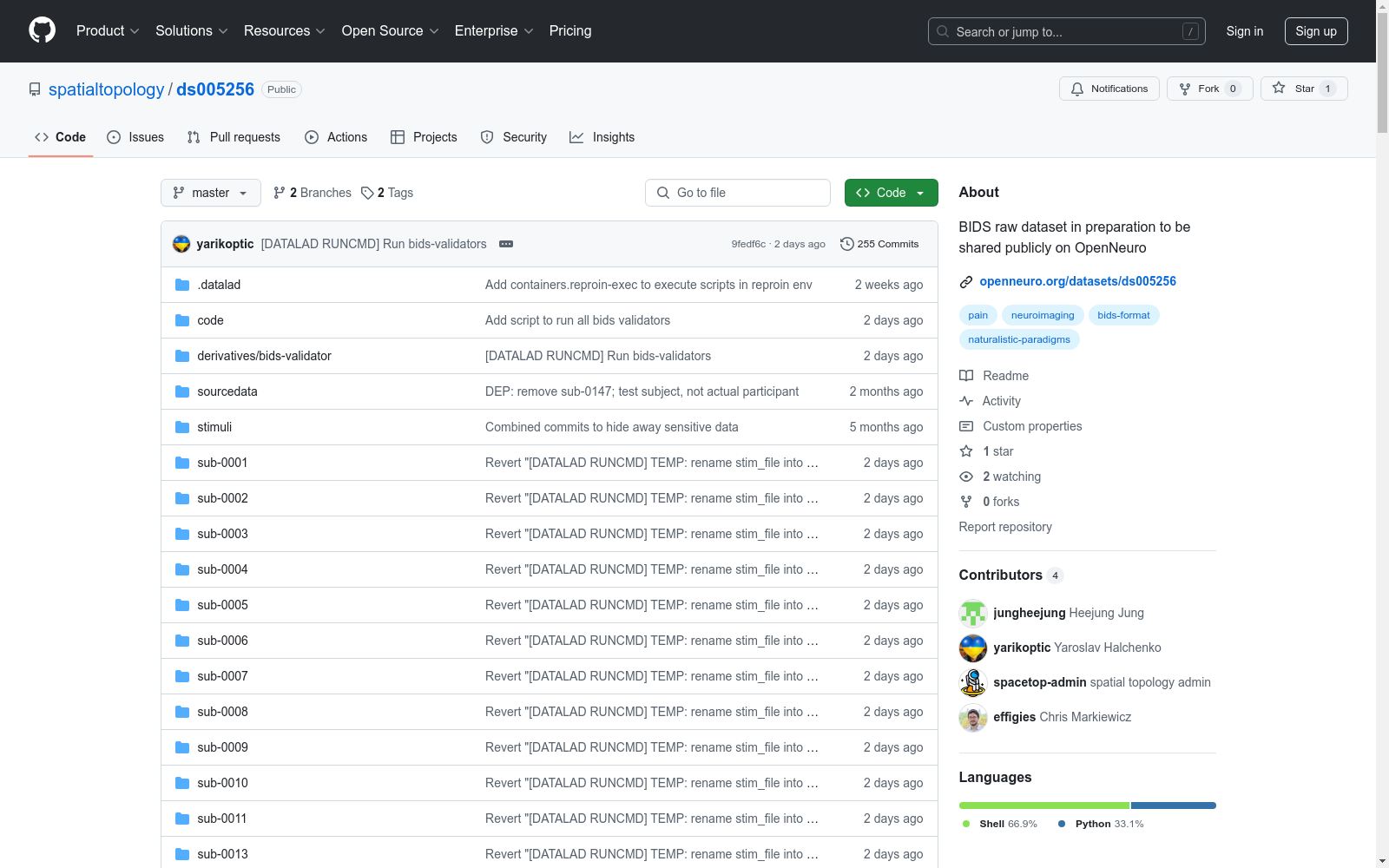Open commit 9fedf6c hash link
Screen dimensions: 1389x868
tap(748, 244)
